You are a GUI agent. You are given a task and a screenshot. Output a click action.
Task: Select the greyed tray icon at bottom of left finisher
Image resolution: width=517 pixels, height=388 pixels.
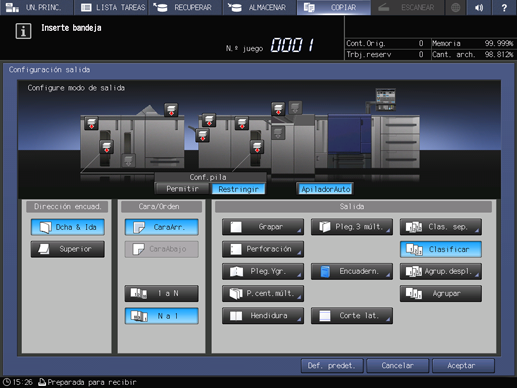click(x=128, y=160)
